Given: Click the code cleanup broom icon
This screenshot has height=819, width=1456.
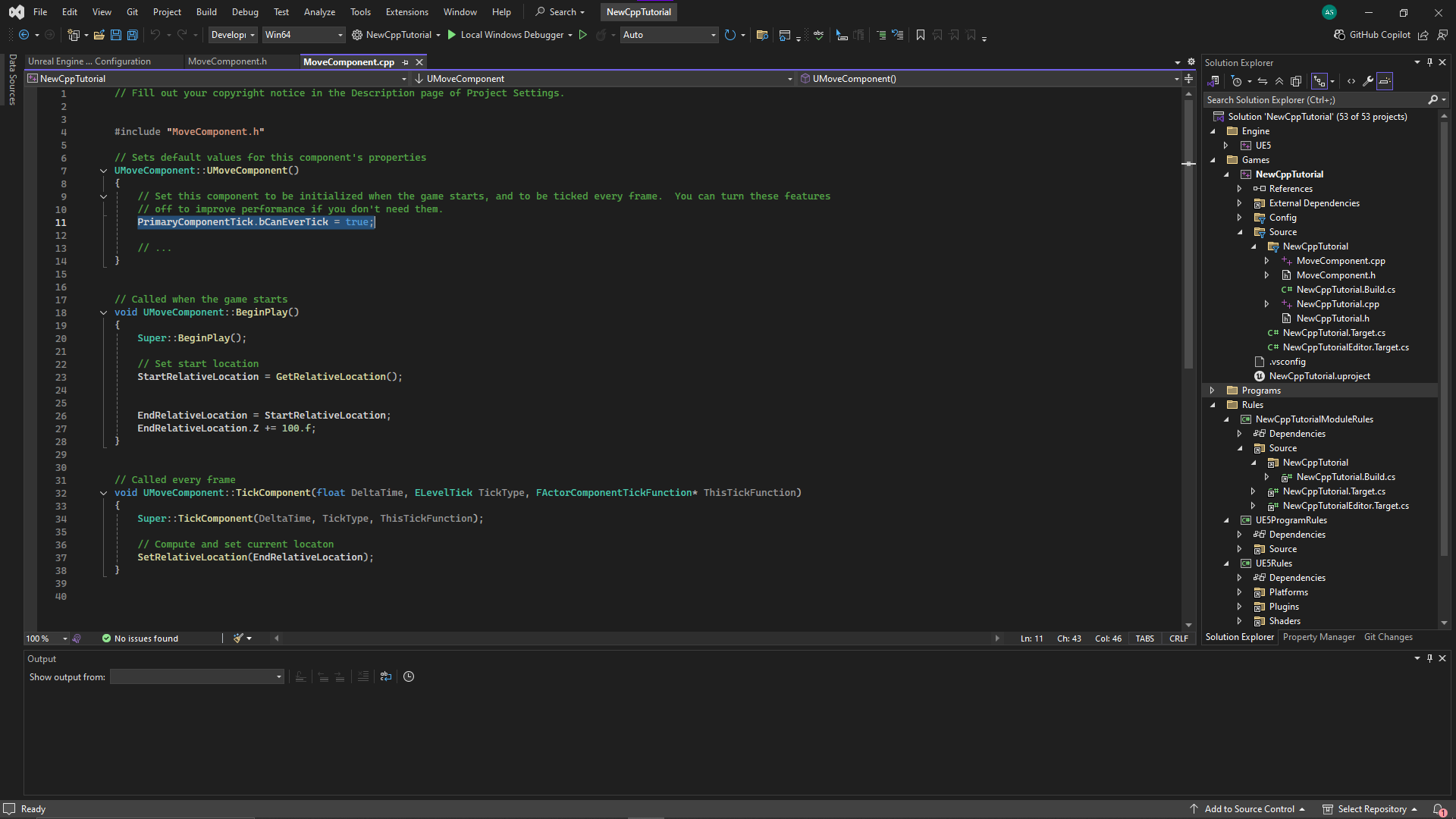Looking at the screenshot, I should click(x=238, y=639).
